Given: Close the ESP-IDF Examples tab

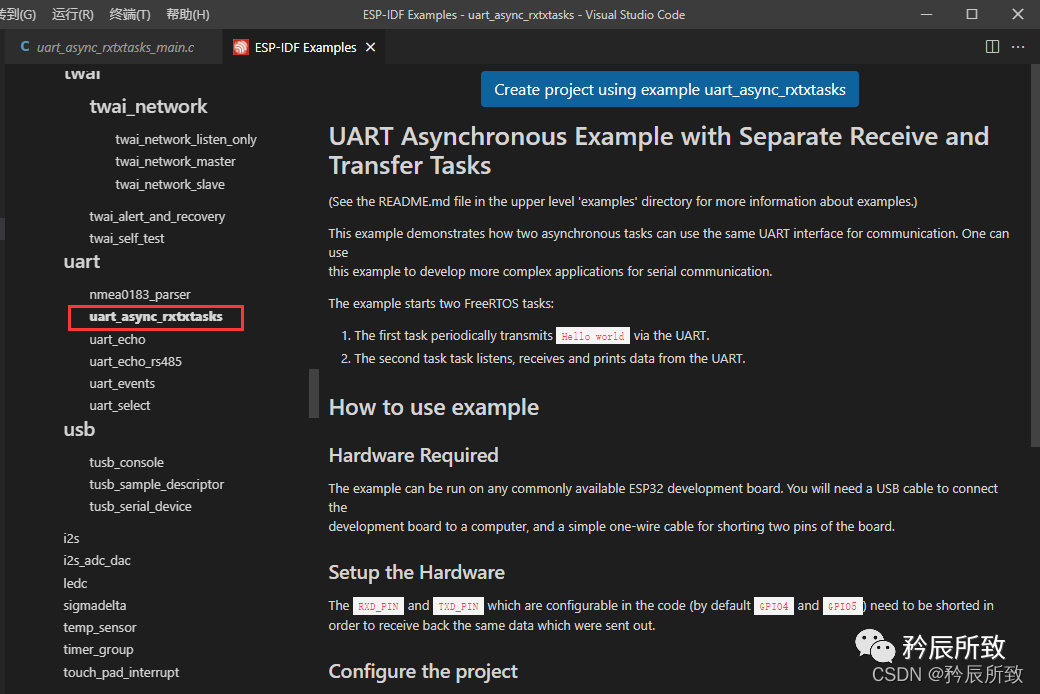Looking at the screenshot, I should tap(371, 48).
